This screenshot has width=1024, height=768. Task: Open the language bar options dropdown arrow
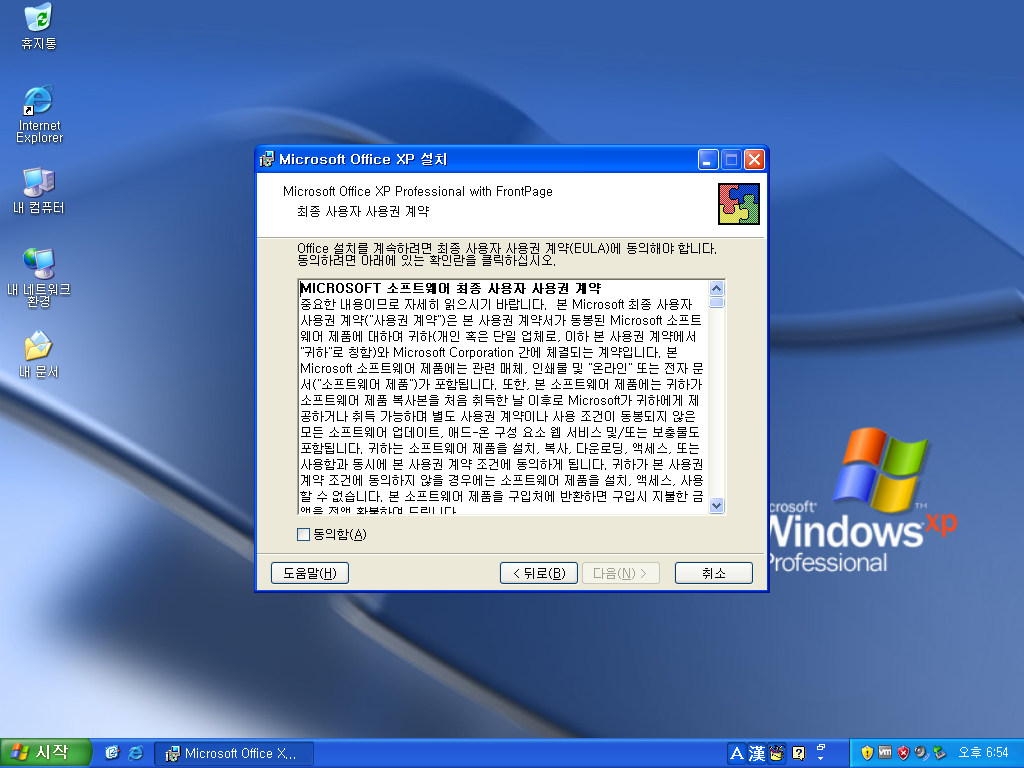click(821, 759)
